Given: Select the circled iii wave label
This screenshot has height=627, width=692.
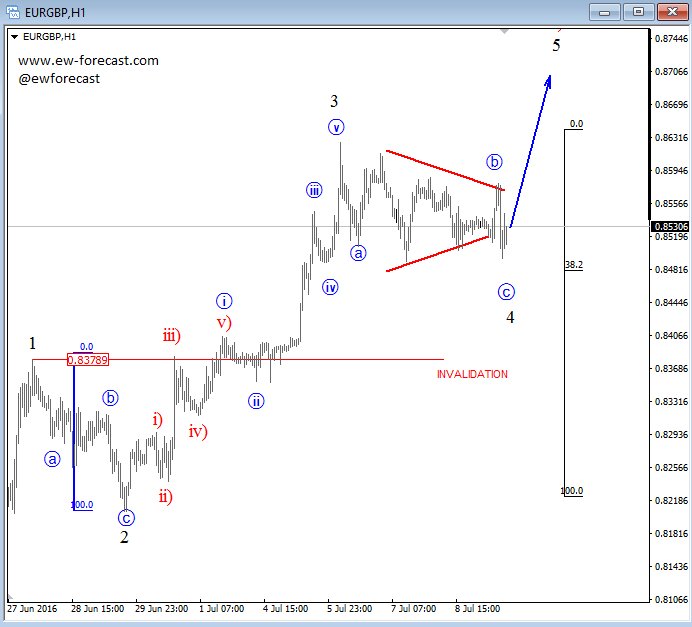Looking at the screenshot, I should 314,191.
